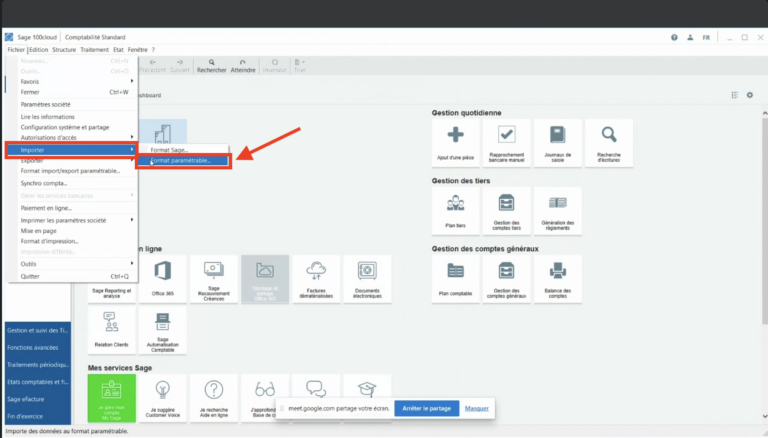The width and height of the screenshot is (768, 438).
Task: Open Factures dématérialisées tile
Action: [316, 279]
